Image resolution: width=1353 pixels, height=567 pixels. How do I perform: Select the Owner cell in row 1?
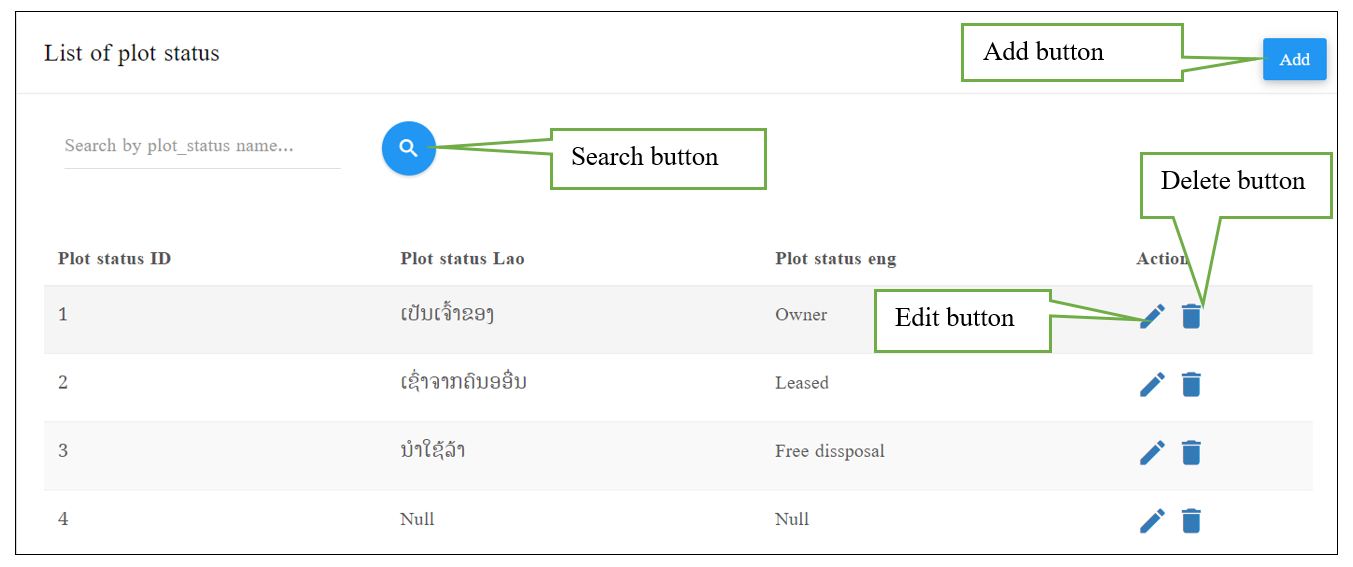pos(801,315)
